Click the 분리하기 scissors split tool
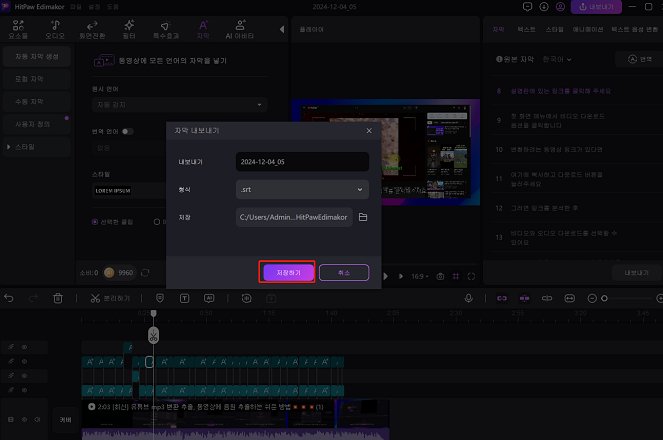This screenshot has width=663, height=440. pos(110,298)
